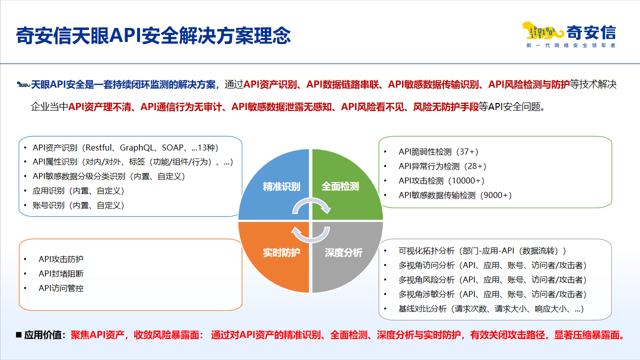Click bullet 账号识别 (内置、自定义)
The image size is (640, 360).
point(78,205)
